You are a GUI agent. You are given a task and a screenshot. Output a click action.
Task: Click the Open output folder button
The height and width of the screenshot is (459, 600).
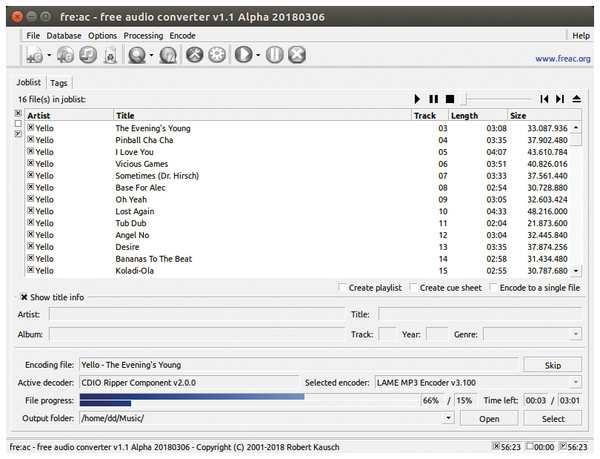pos(489,418)
